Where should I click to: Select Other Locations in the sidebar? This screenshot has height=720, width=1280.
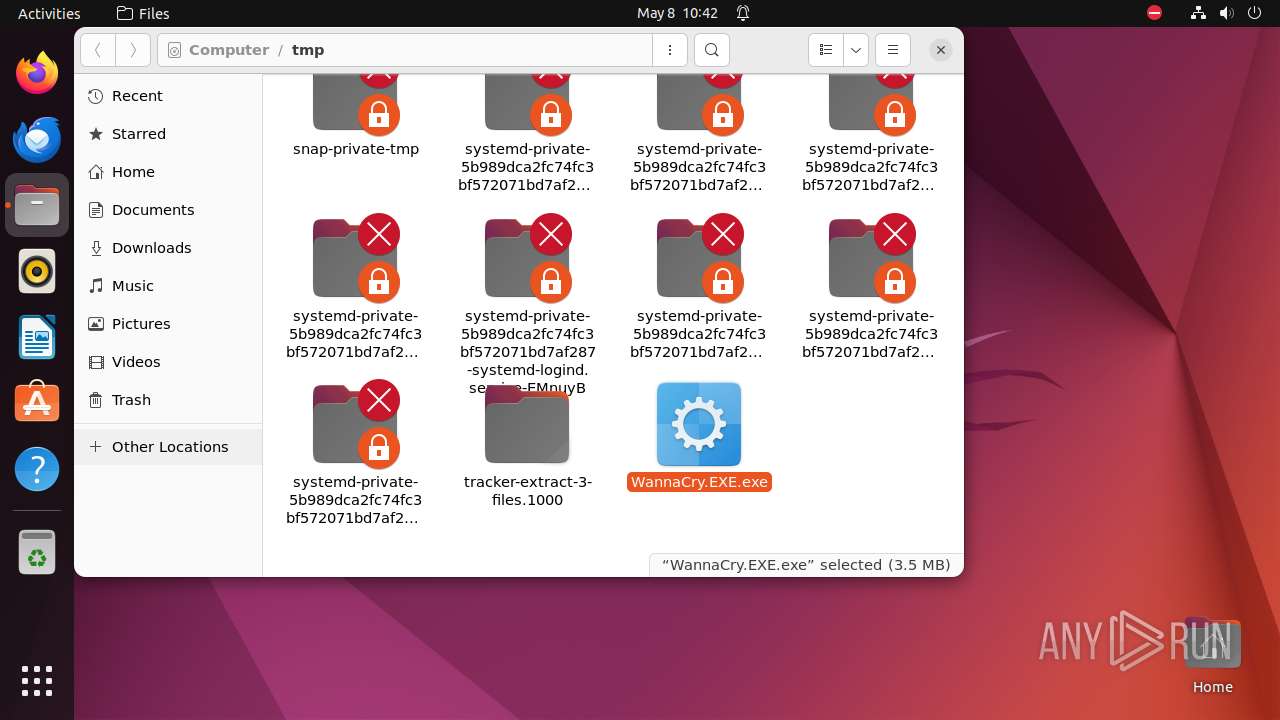[x=168, y=447]
